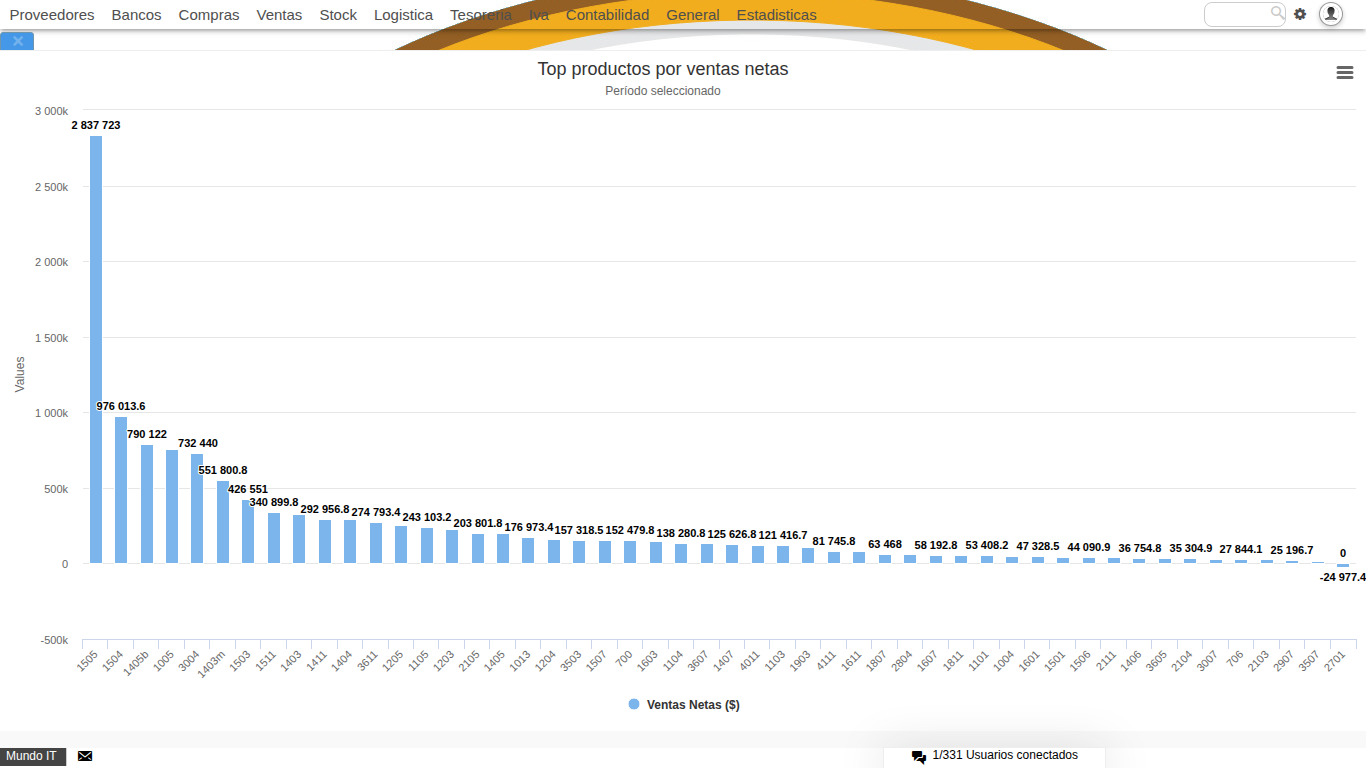This screenshot has height=768, width=1366.
Task: Open the Tesoreria menu
Action: click(481, 15)
